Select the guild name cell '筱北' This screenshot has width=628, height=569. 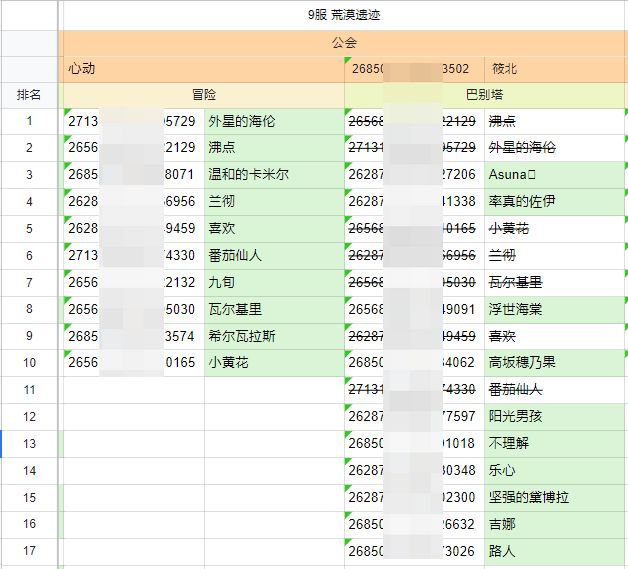point(556,69)
